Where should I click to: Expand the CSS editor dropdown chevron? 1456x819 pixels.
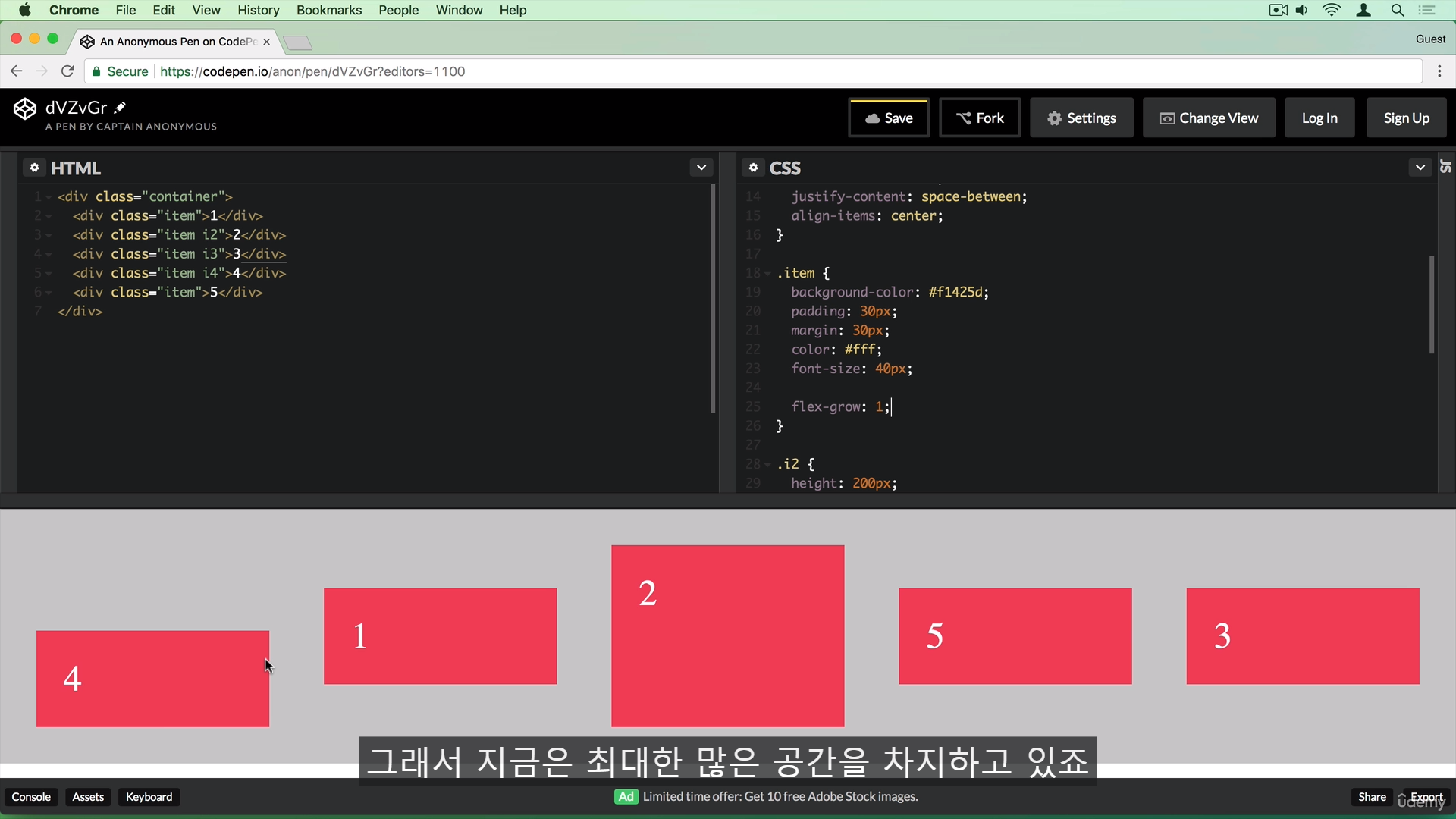1420,168
